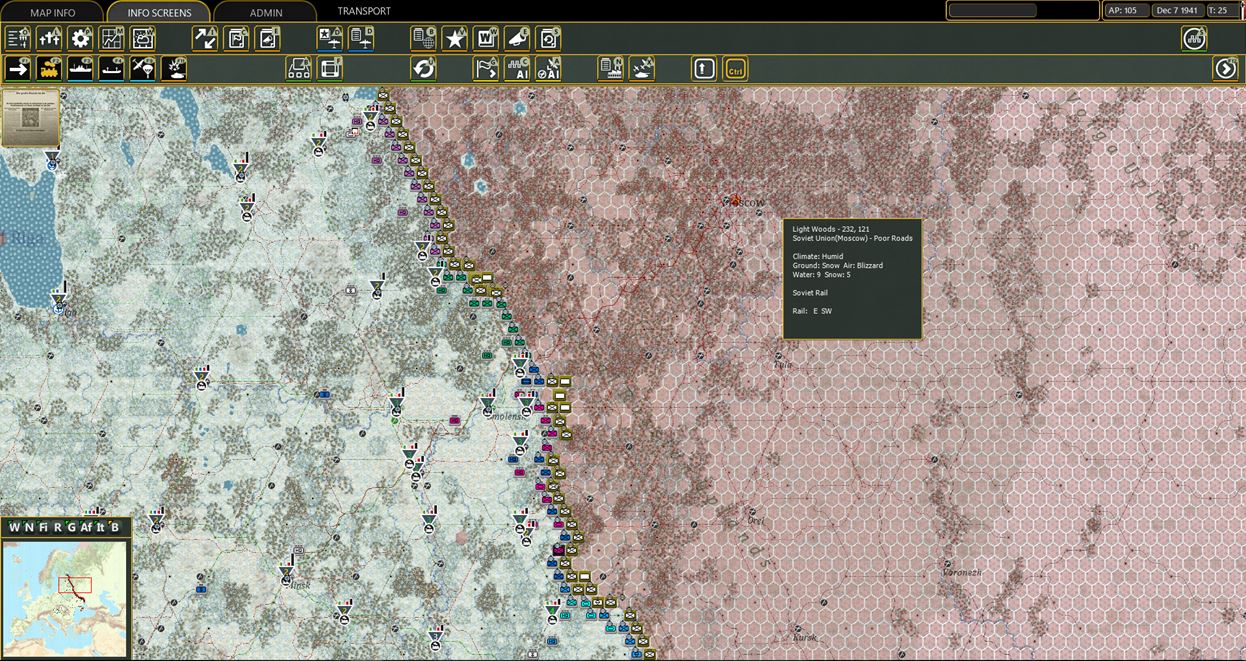
Task: Toggle the Fi filter in minimap panel
Action: (43, 527)
